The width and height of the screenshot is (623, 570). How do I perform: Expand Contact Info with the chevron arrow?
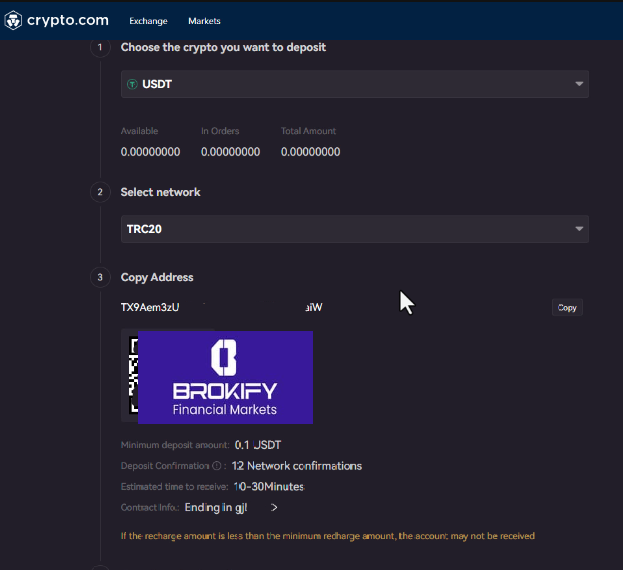274,508
